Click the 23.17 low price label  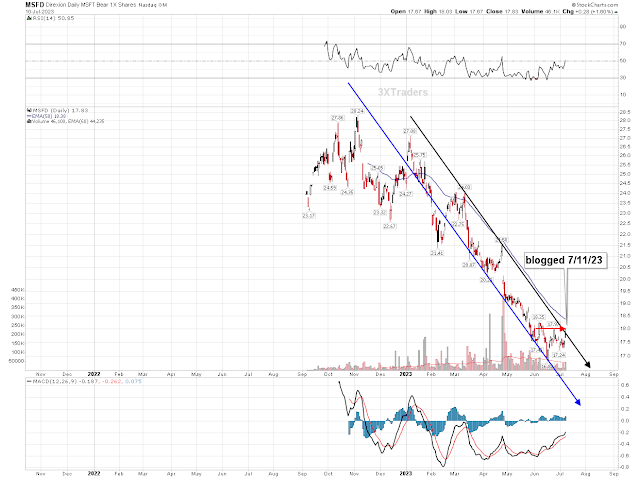pyautogui.click(x=309, y=216)
